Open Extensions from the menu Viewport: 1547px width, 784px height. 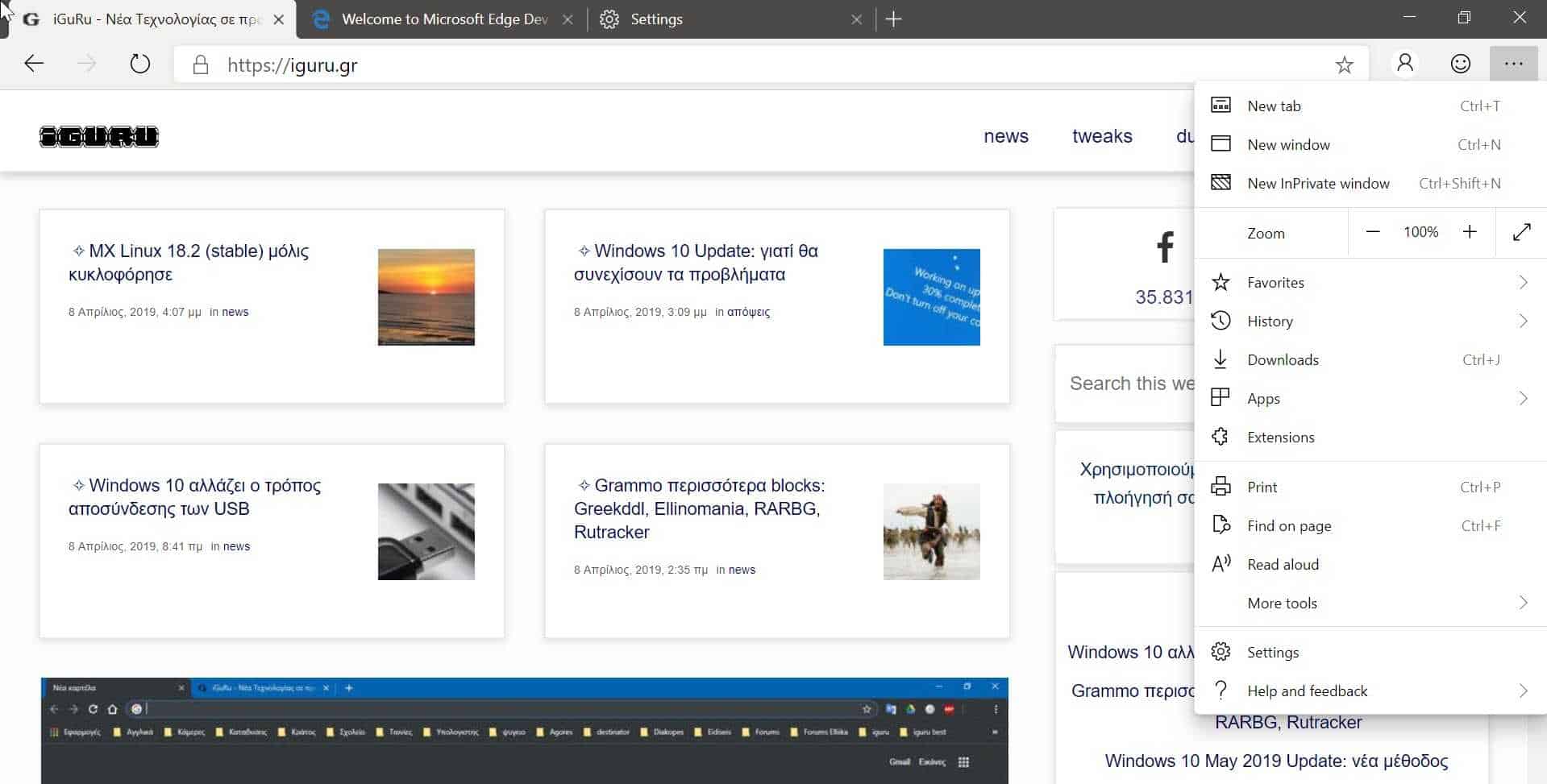point(1370,437)
